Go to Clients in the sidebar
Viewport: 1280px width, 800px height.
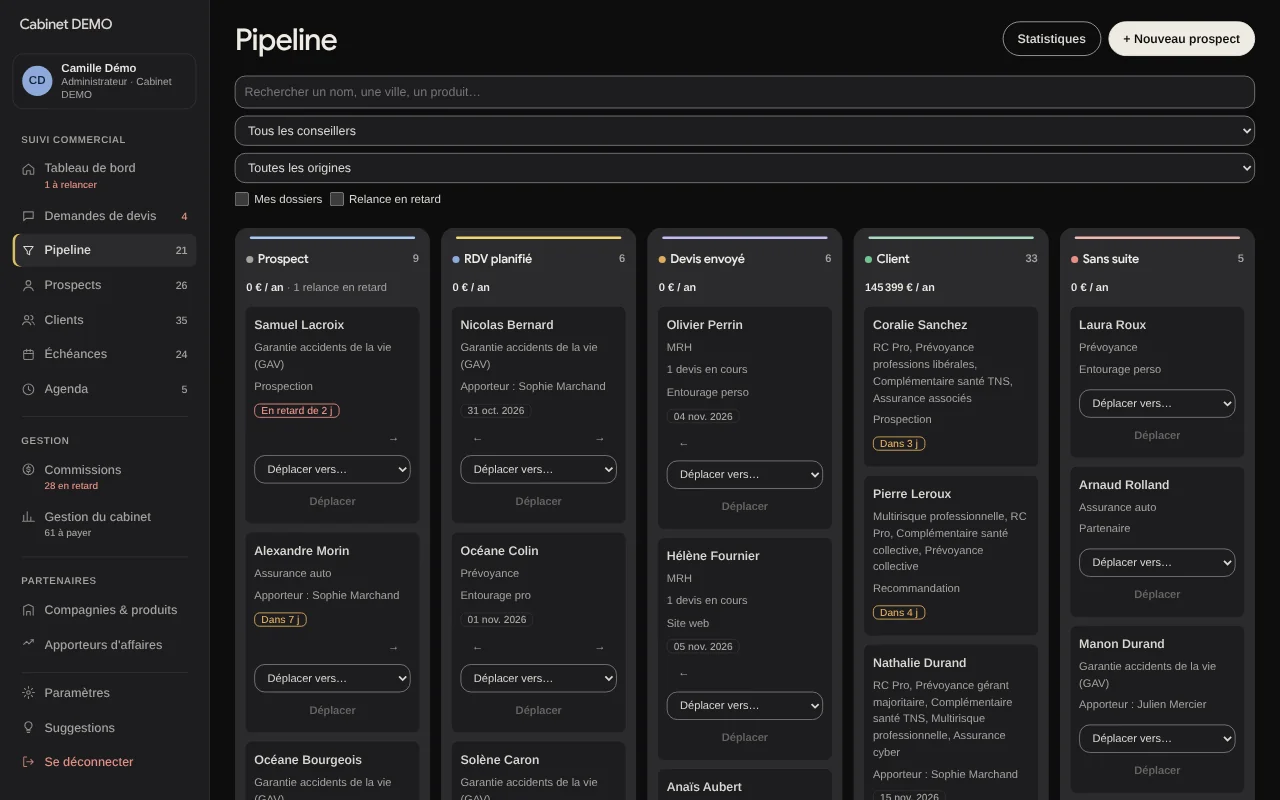(x=105, y=320)
